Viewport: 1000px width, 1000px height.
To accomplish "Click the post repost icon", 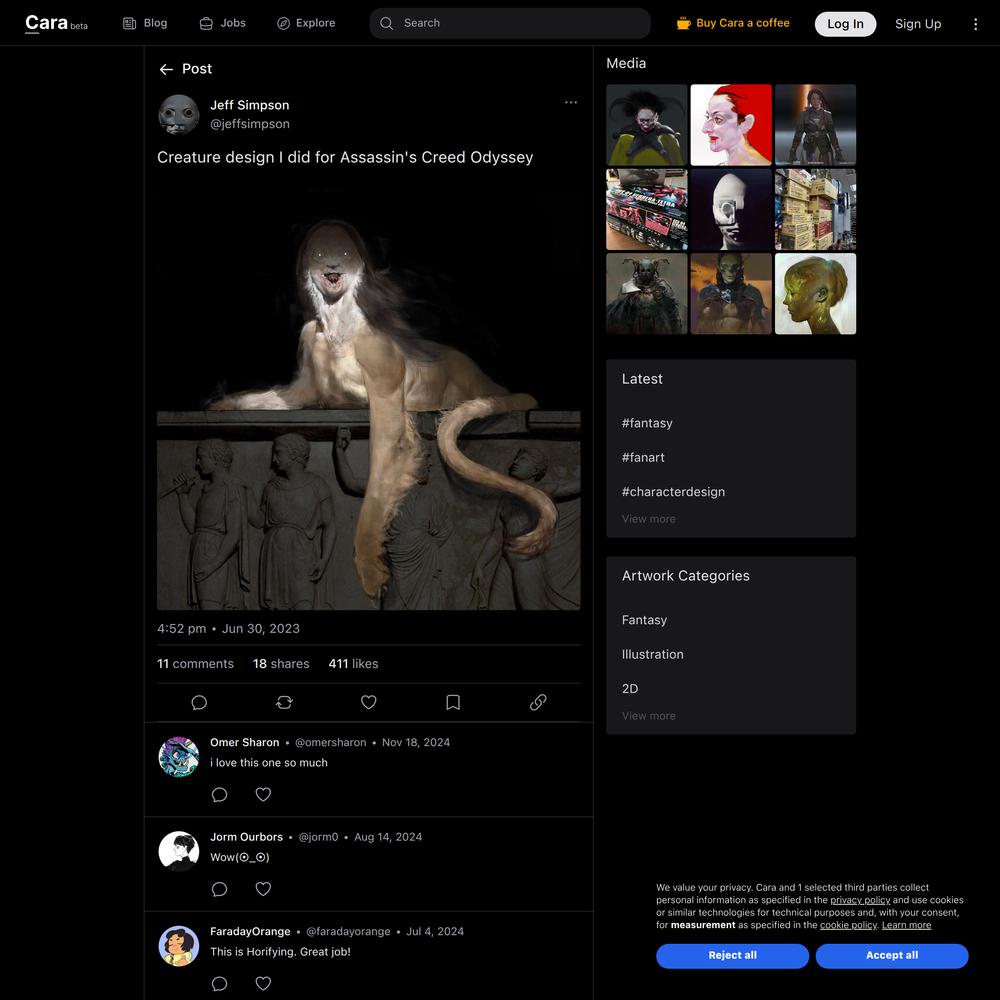I will pos(284,702).
